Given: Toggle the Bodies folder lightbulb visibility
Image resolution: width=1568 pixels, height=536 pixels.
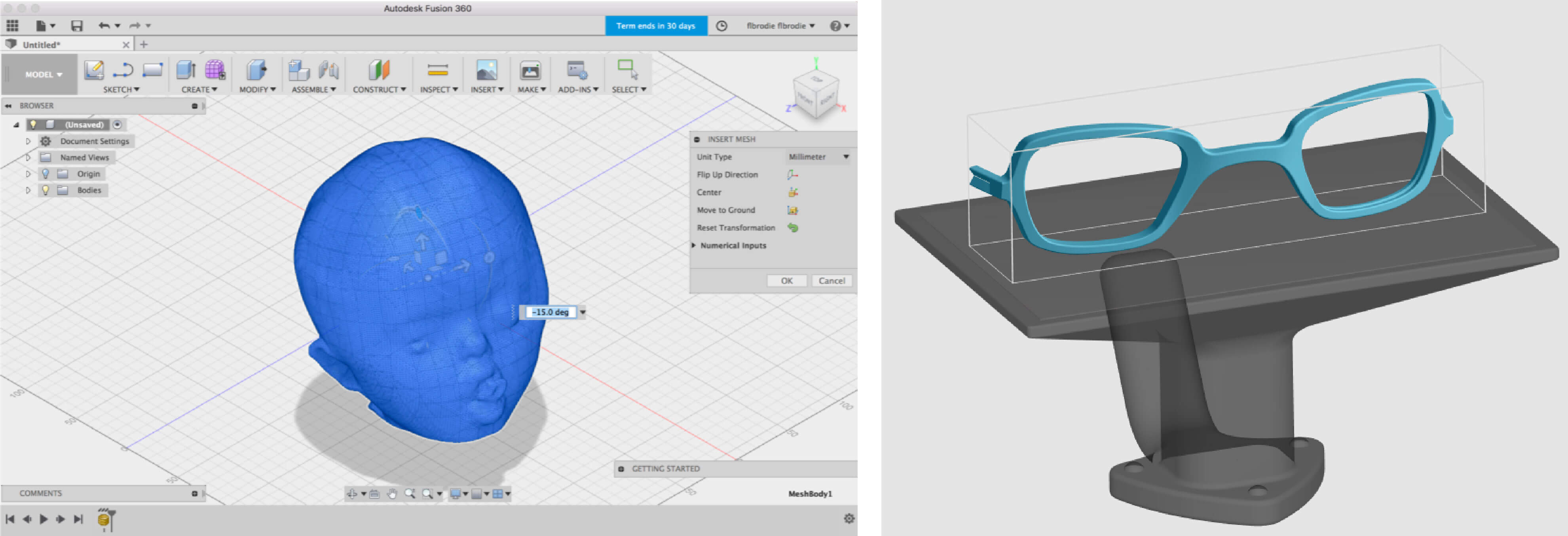Looking at the screenshot, I should (45, 190).
